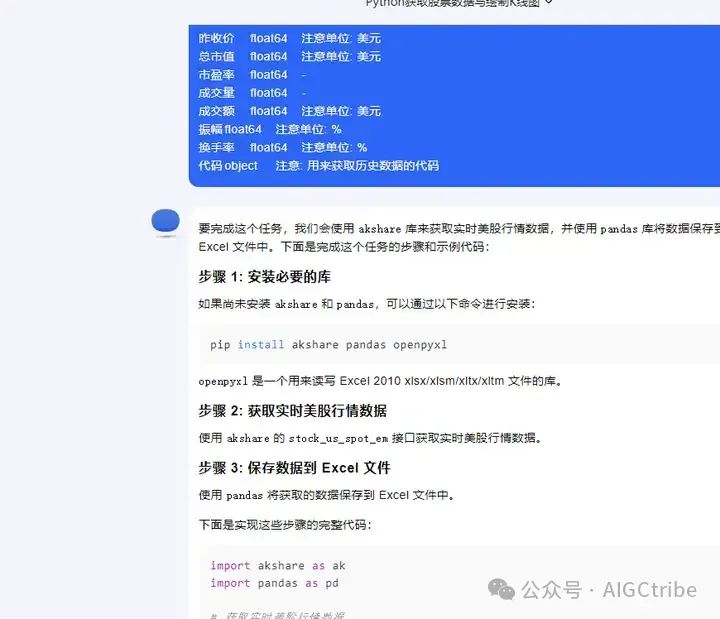The image size is (720, 619).
Task: Click the '市盈率 float64' row
Action: pyautogui.click(x=252, y=75)
